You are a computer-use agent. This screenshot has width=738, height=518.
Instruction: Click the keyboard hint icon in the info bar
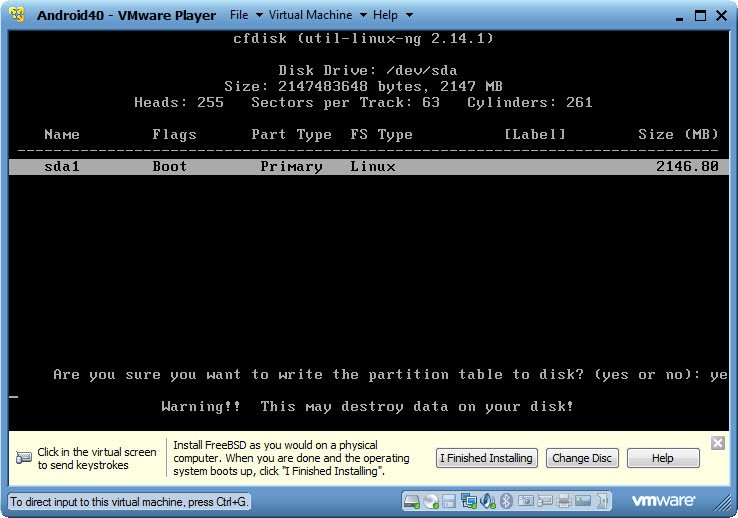point(24,458)
